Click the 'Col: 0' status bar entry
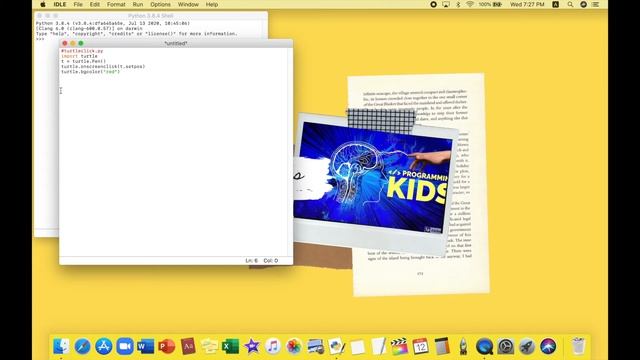Screen dimensions: 640x360 coord(271,260)
